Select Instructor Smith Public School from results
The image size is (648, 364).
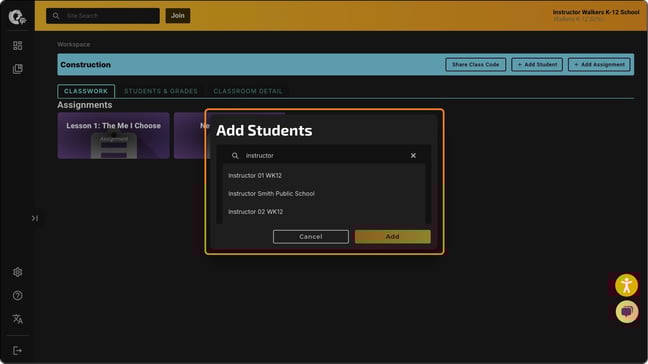click(x=324, y=193)
